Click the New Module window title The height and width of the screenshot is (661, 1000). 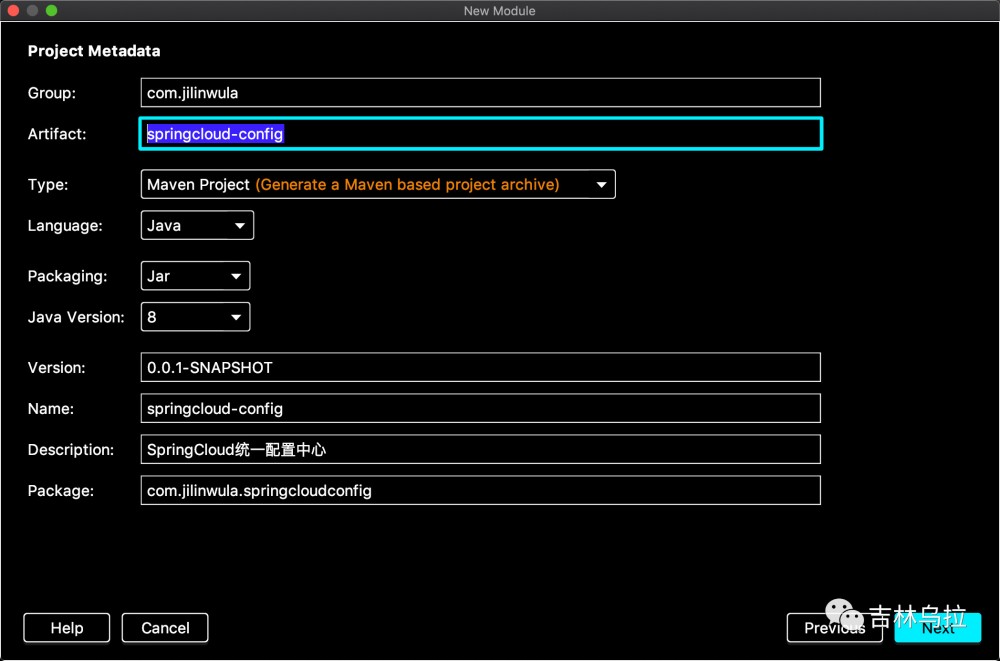coord(499,11)
